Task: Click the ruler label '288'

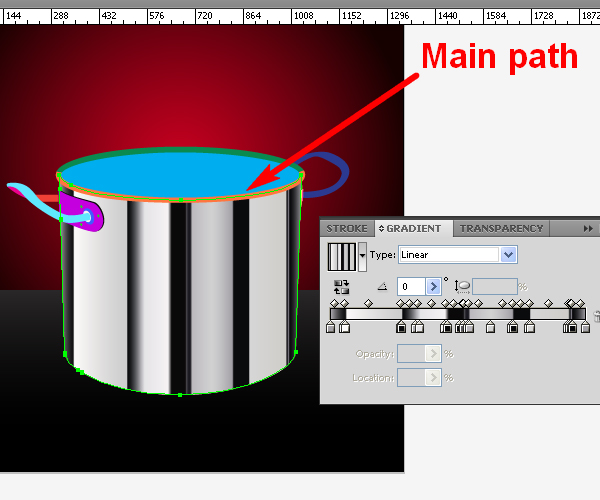Action: click(x=61, y=16)
